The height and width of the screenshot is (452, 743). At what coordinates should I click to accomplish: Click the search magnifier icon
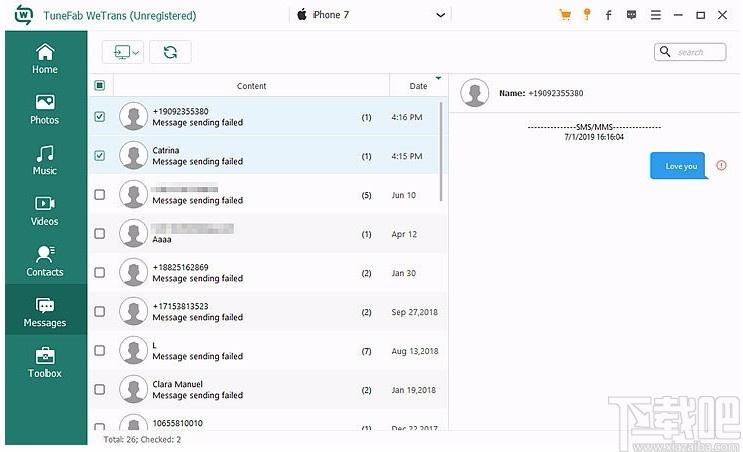pyautogui.click(x=665, y=52)
